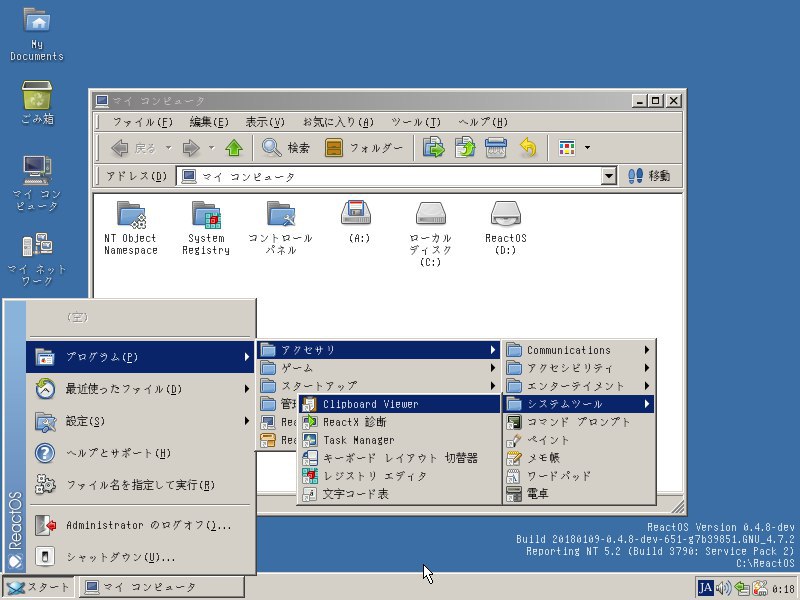Launch レジストリ エディタ
Screen dimensions: 800x600
[x=399, y=476]
